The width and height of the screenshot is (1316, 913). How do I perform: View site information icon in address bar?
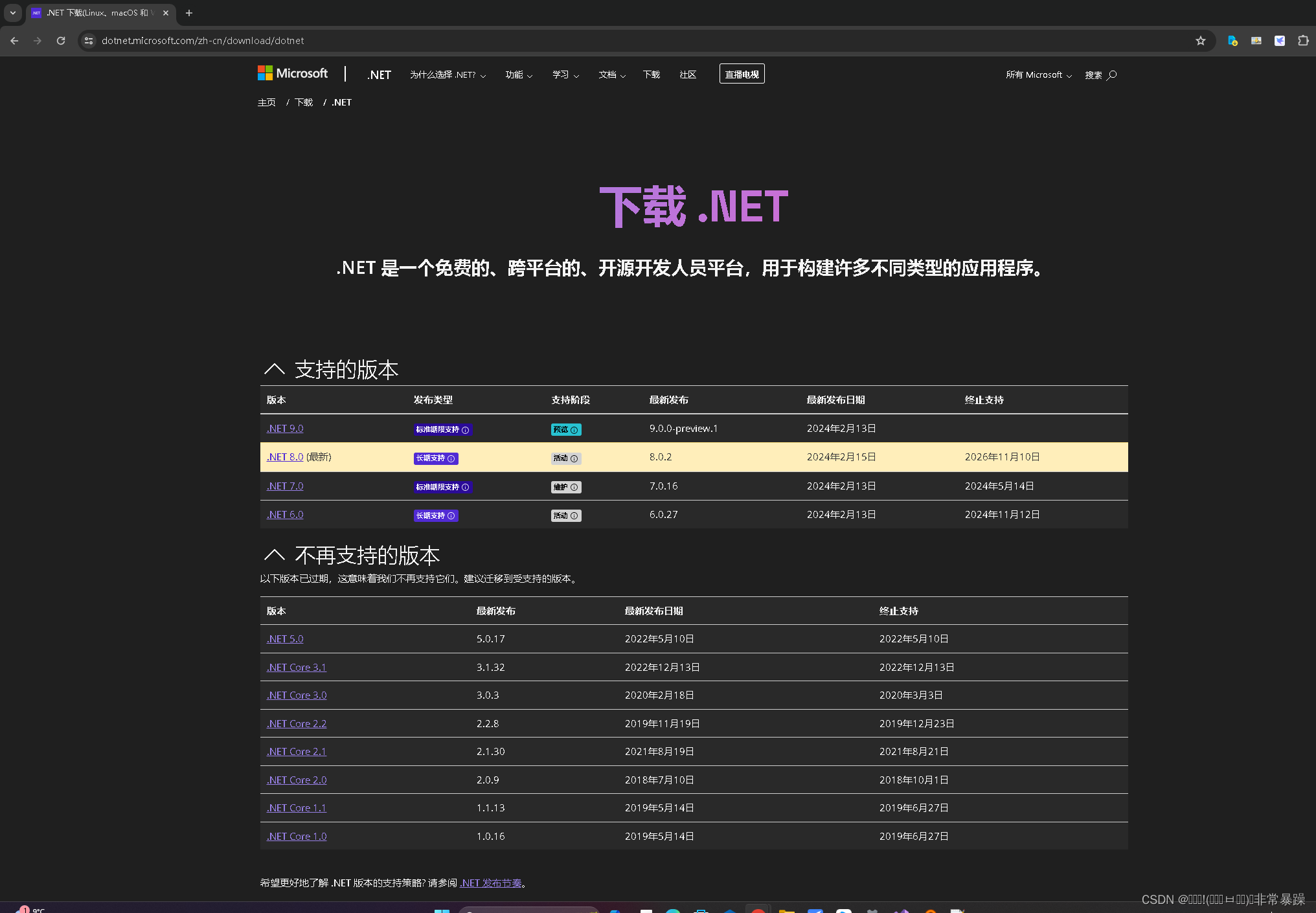(x=89, y=41)
